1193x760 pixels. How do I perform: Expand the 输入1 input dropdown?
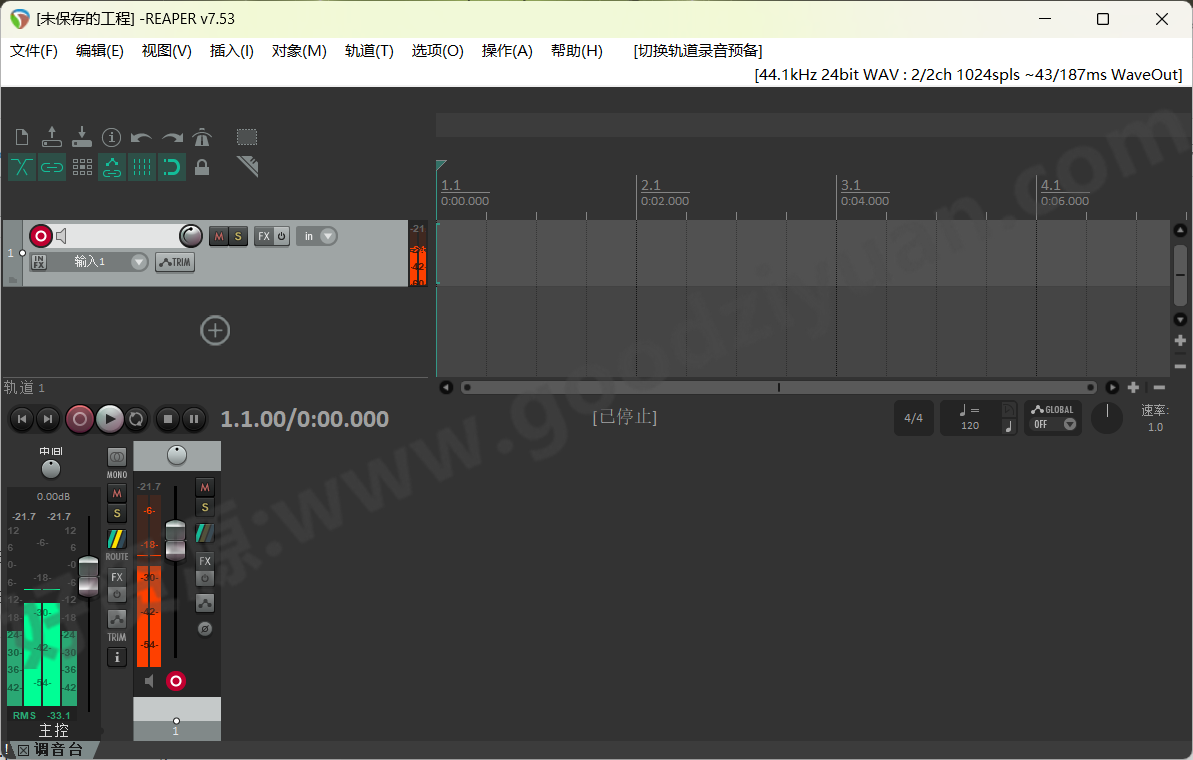tap(137, 261)
